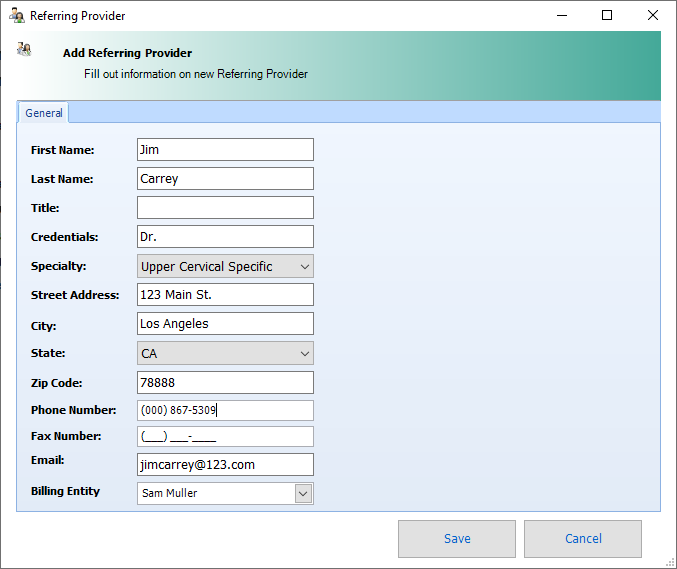The height and width of the screenshot is (569, 677).
Task: Click the Email field jimcarrey@123.com
Action: (x=225, y=465)
